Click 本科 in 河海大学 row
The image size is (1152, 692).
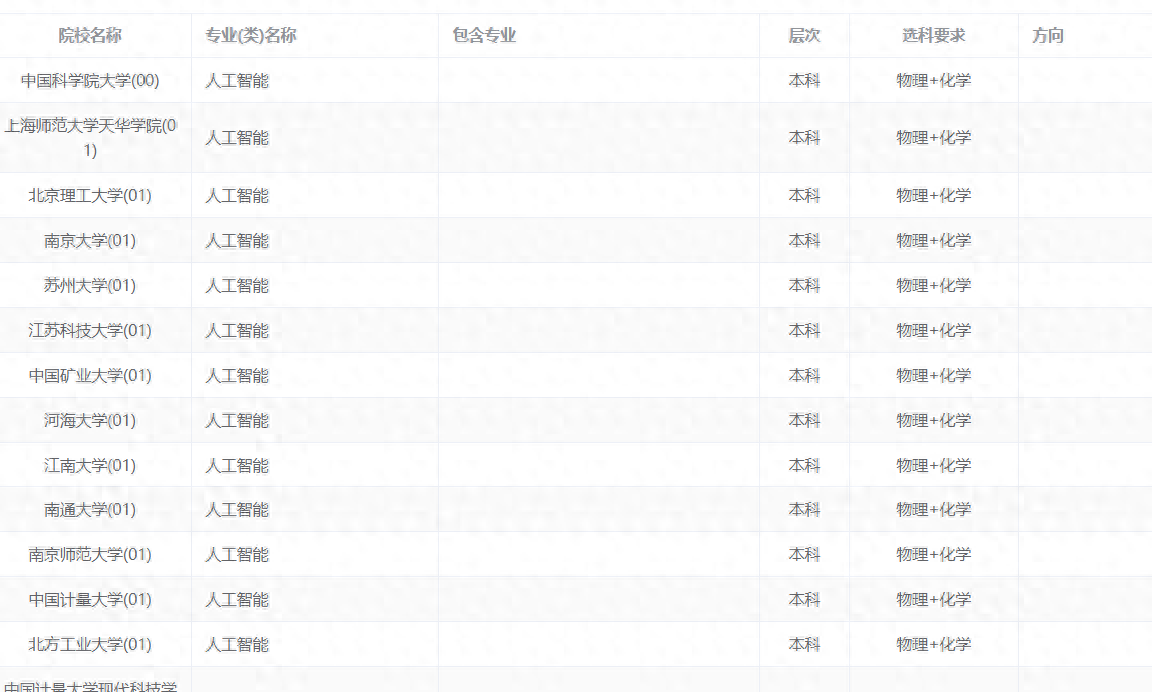804,421
